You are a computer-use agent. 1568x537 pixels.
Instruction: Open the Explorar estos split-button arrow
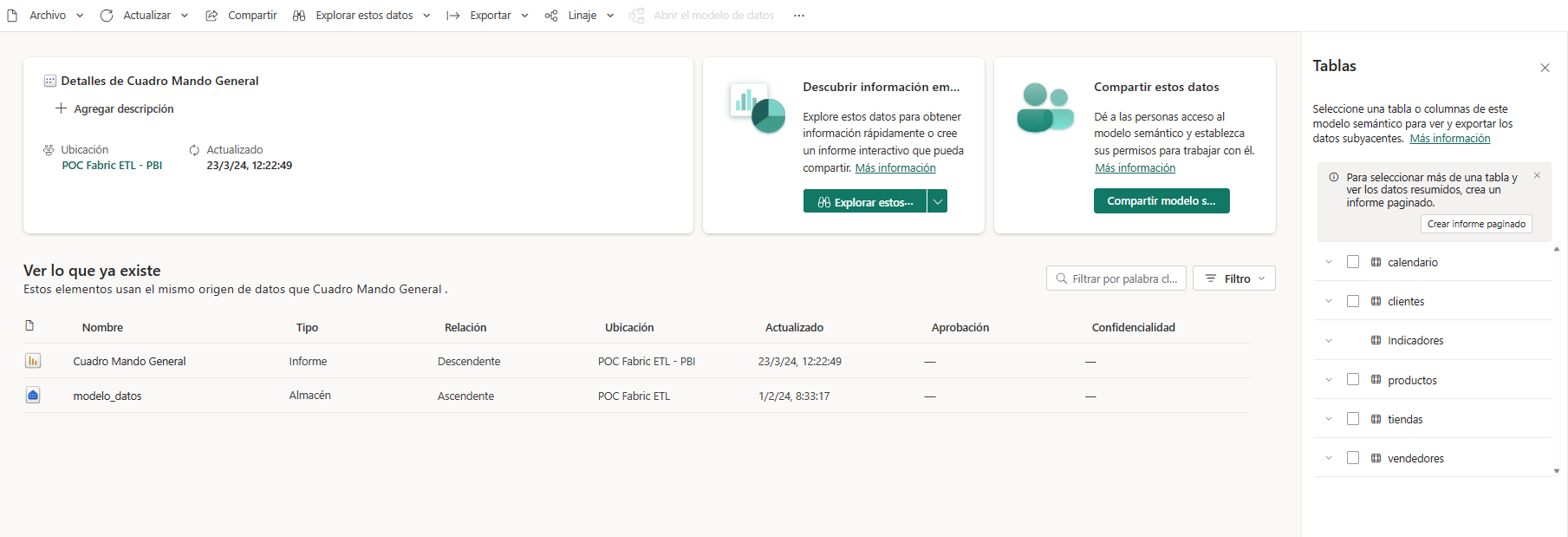[x=937, y=201]
